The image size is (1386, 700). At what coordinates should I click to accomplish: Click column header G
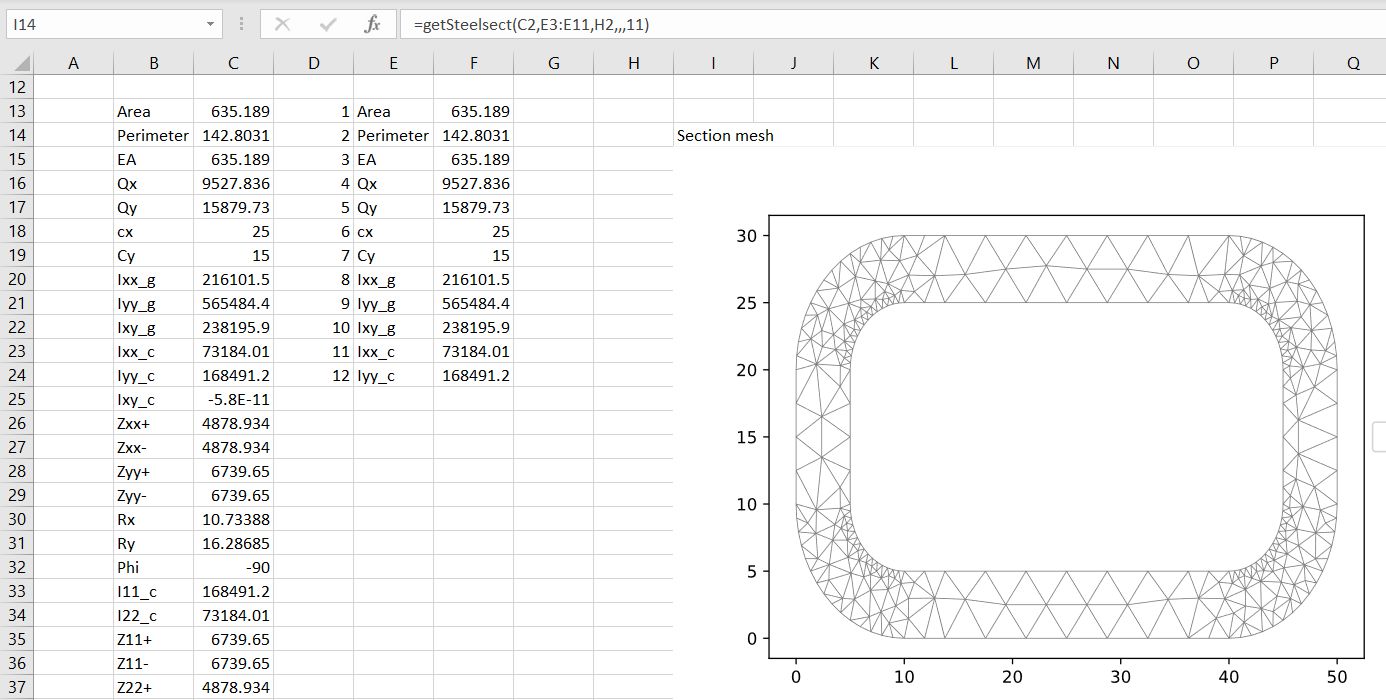[553, 62]
